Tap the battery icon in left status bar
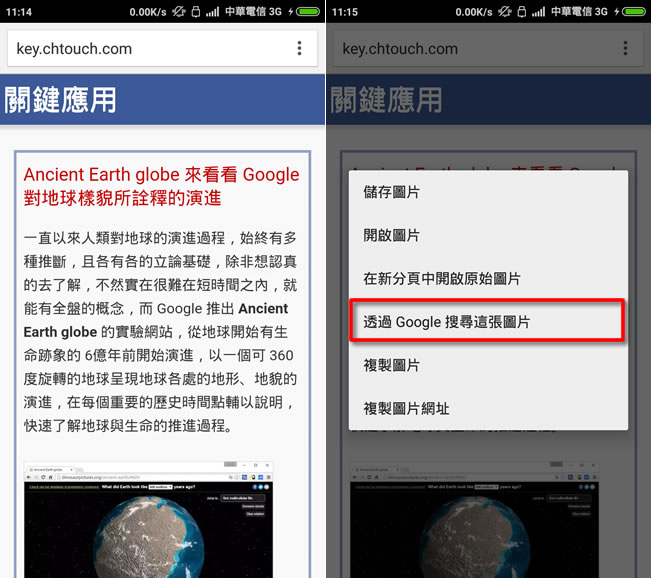Screen dimensions: 651x578 [x=311, y=11]
